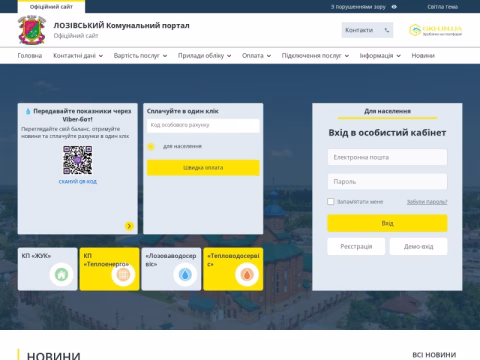Click the water drop icon on «Лозоваводосервіс»
This screenshot has height=360, width=480.
point(185,275)
